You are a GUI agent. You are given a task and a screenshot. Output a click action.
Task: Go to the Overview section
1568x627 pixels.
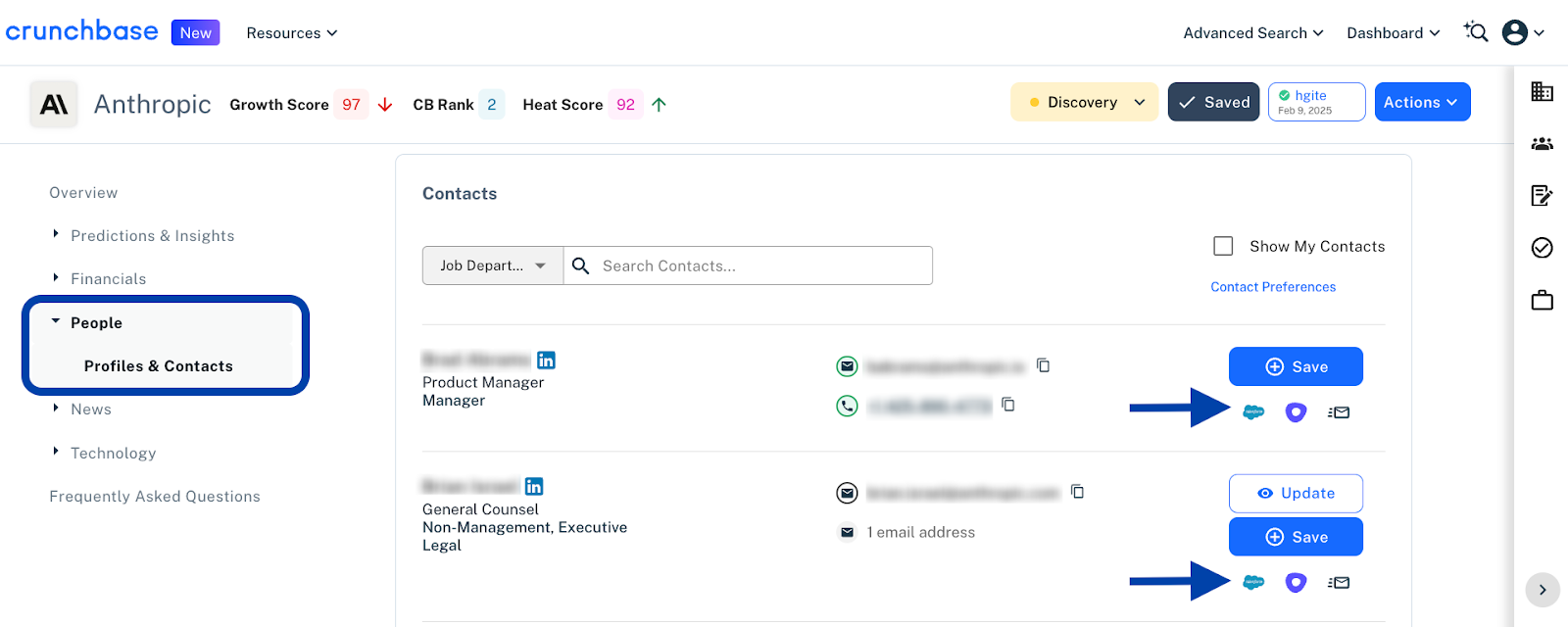83,193
